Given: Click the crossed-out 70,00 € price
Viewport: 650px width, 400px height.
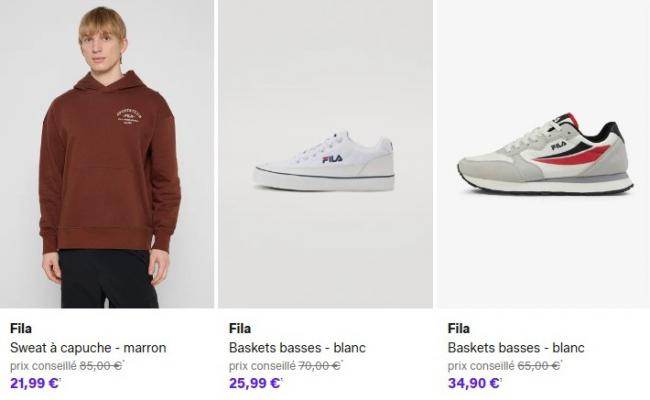Looking at the screenshot, I should (x=319, y=365).
